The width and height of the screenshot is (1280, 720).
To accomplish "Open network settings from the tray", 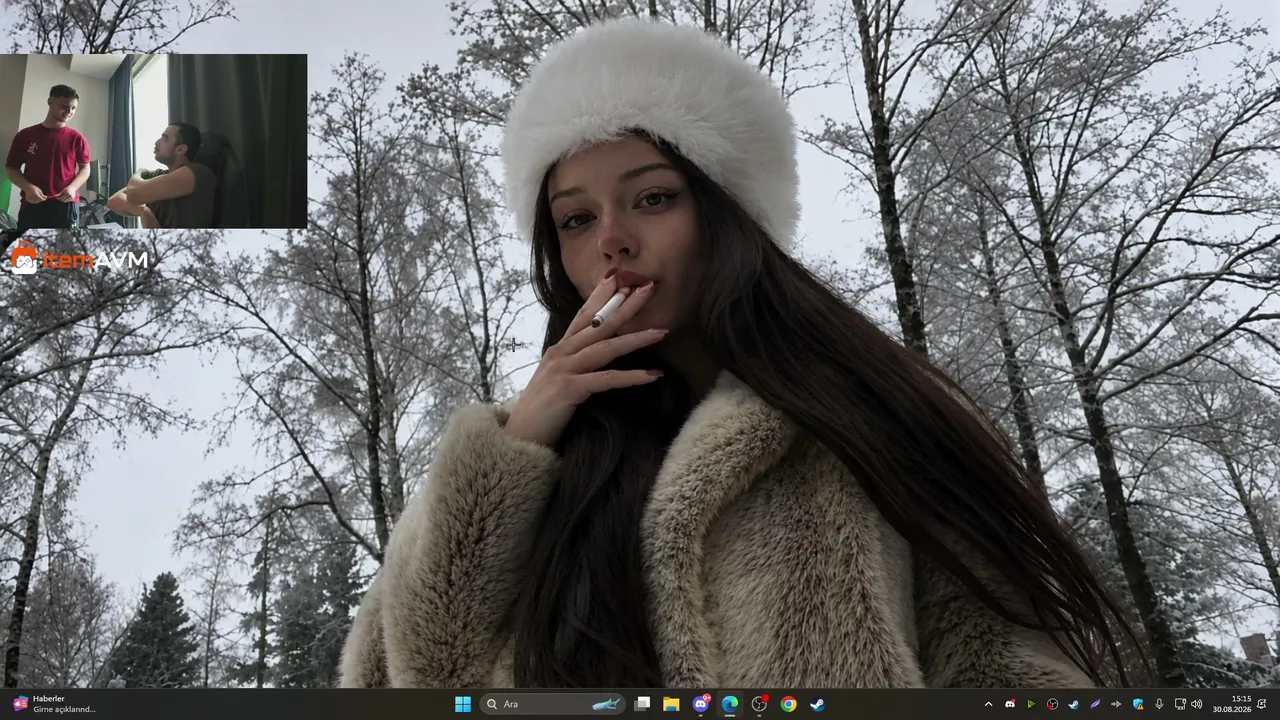I will click(1180, 704).
